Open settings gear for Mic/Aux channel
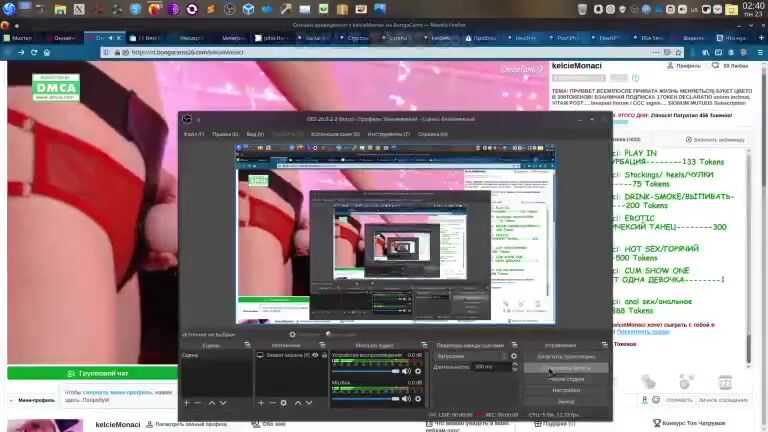Screen dimensions: 768x432 (419, 397)
